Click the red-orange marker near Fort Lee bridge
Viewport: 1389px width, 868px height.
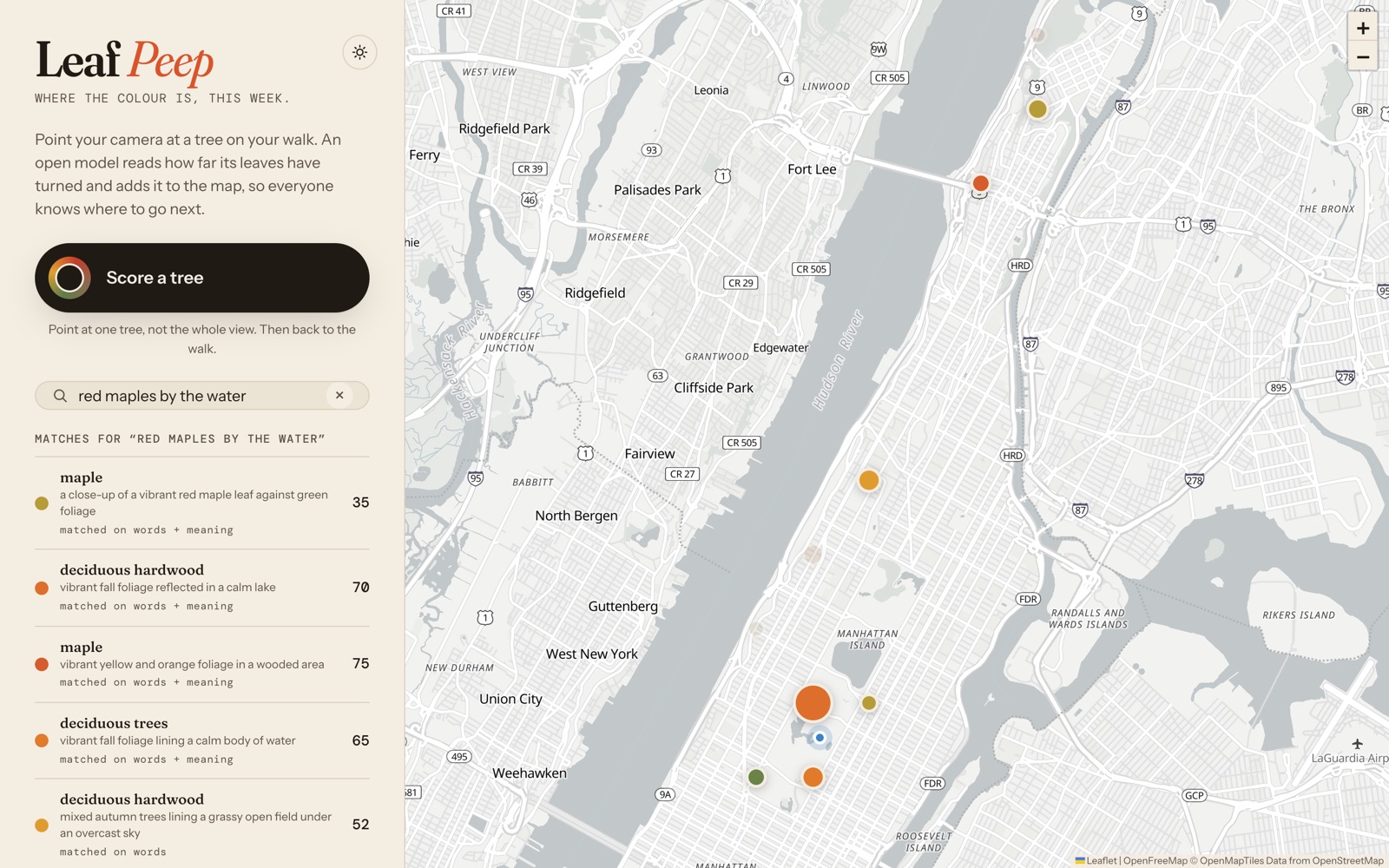pyautogui.click(x=980, y=183)
